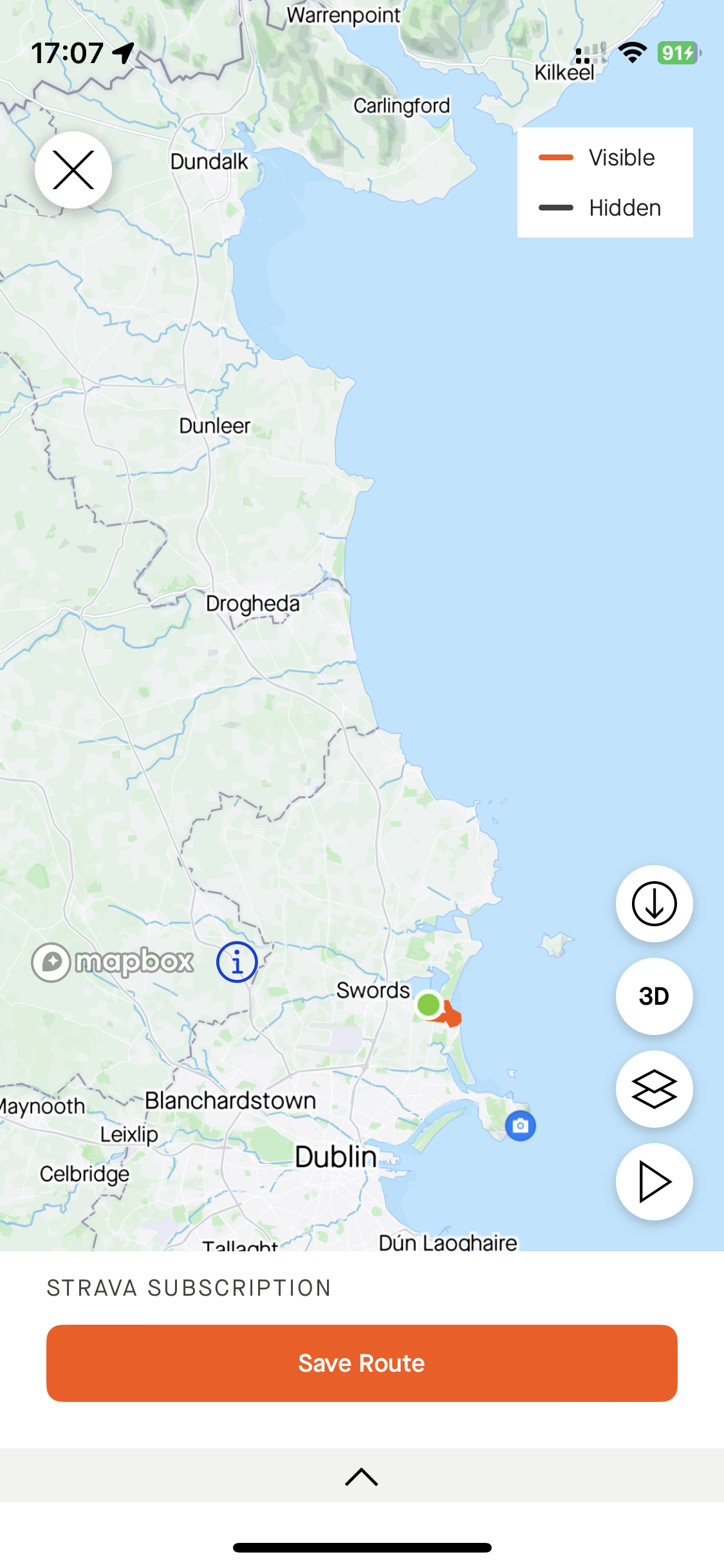The height and width of the screenshot is (1568, 724).
Task: Start the route flyover playback
Action: 654,1182
